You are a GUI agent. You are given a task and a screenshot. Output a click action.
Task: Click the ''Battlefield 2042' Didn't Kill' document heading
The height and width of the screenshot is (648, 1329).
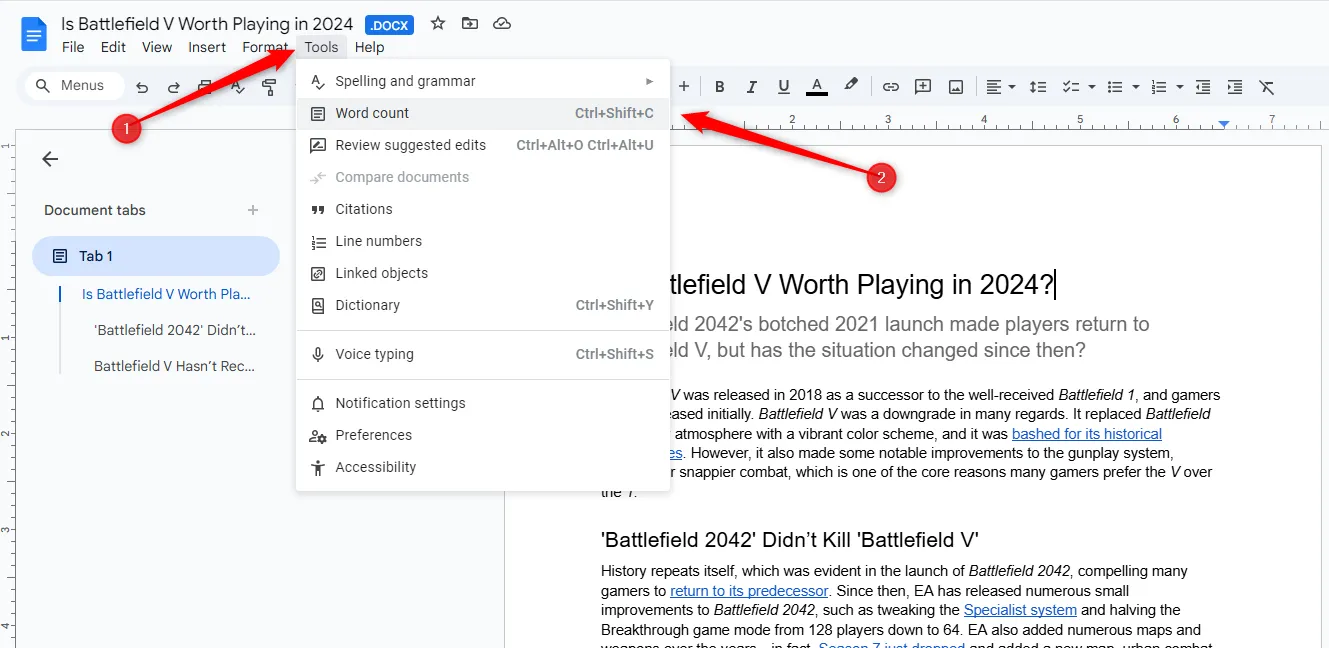pos(790,540)
